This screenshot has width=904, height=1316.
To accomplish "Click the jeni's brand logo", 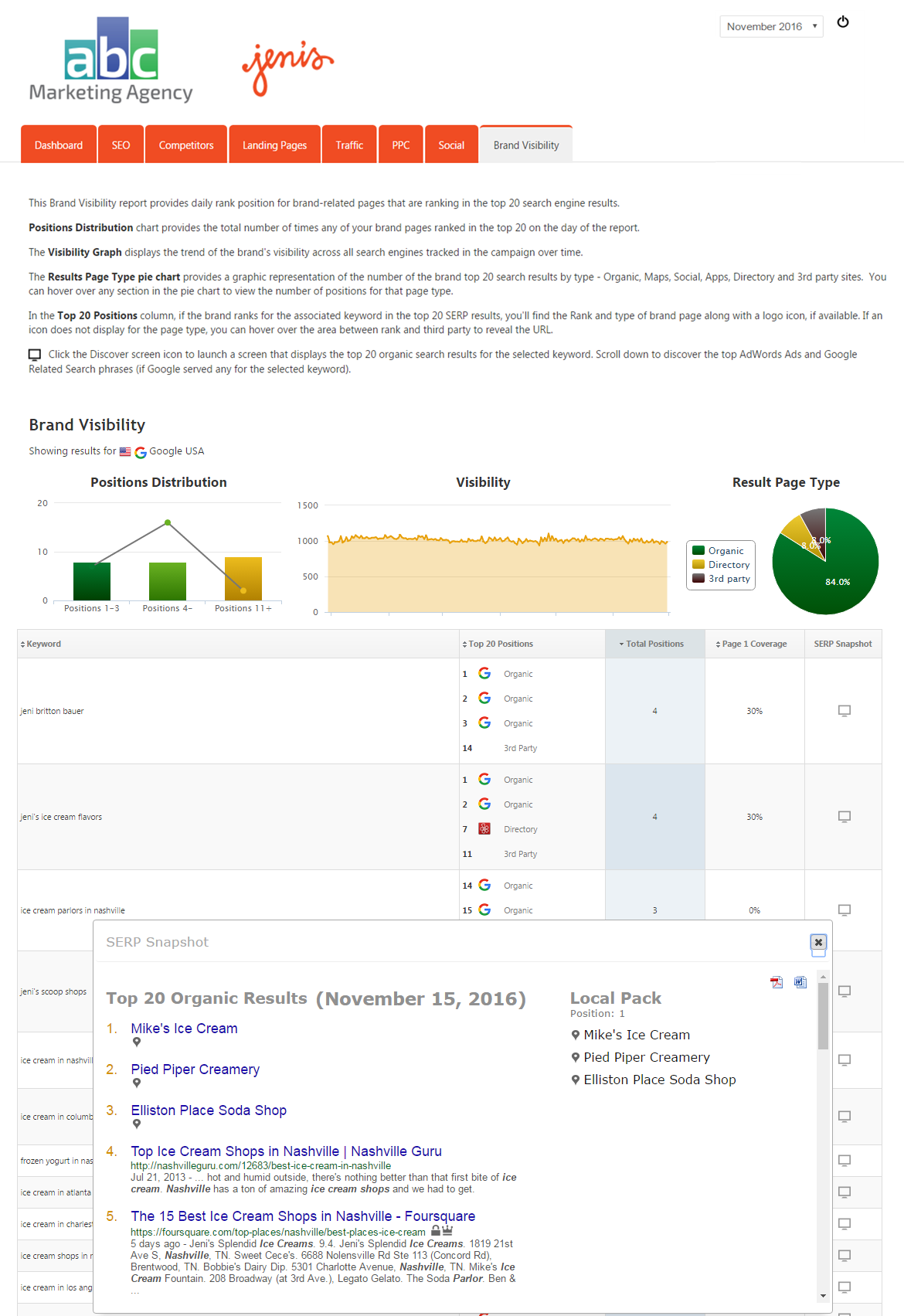I will [287, 68].
